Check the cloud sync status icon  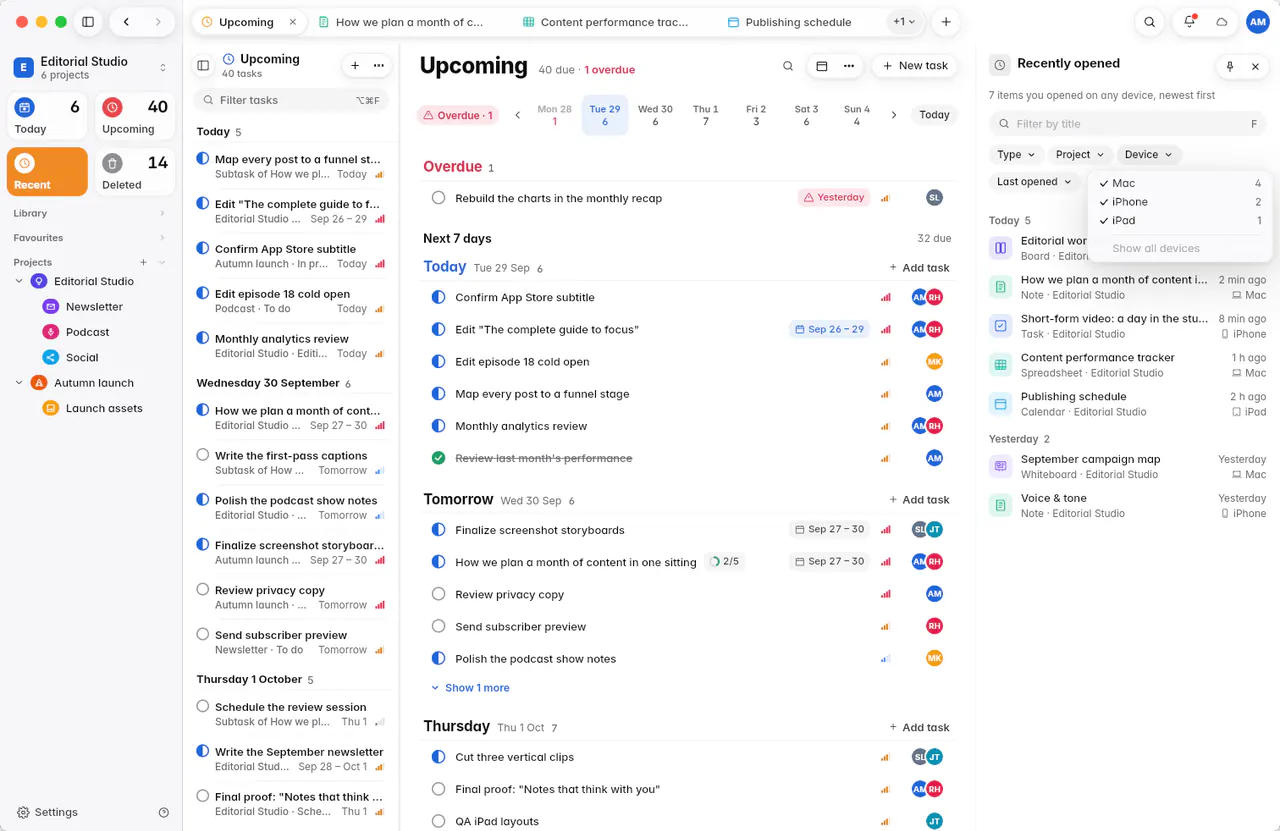tap(1221, 22)
